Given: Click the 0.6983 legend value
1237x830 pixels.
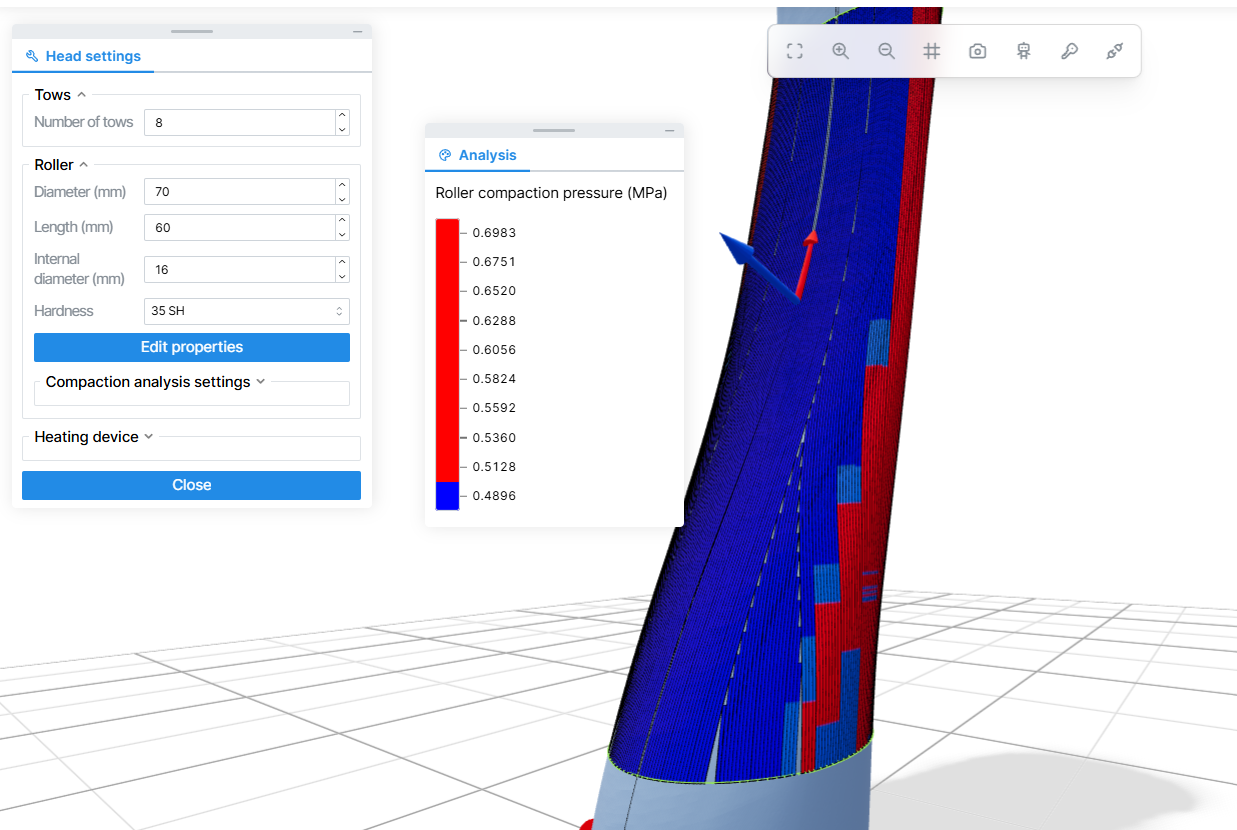Looking at the screenshot, I should coord(494,233).
